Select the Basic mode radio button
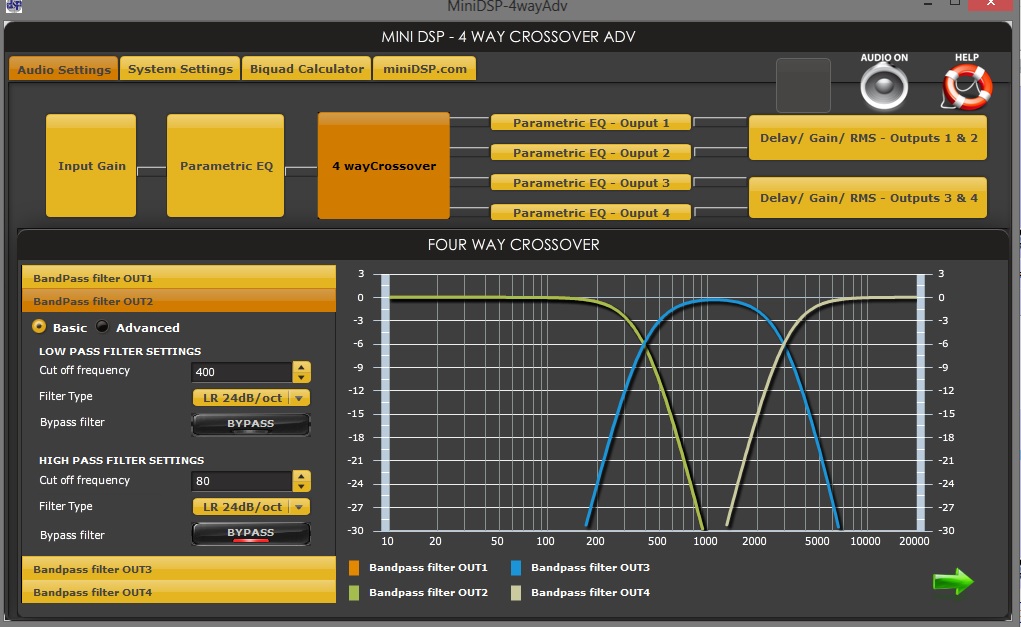The image size is (1021, 627). (x=39, y=326)
